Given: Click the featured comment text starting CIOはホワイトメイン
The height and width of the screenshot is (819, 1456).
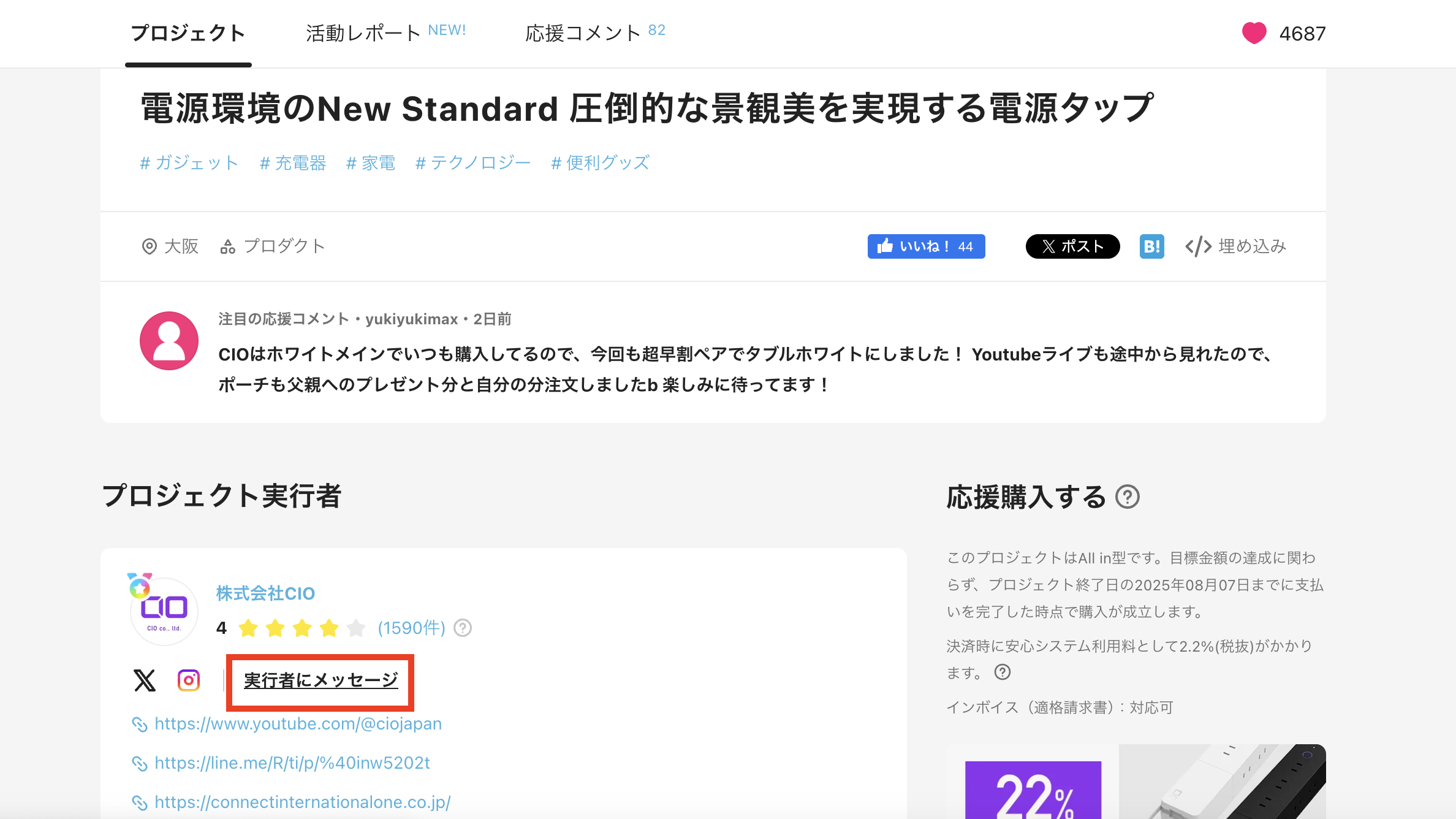Looking at the screenshot, I should (x=748, y=370).
